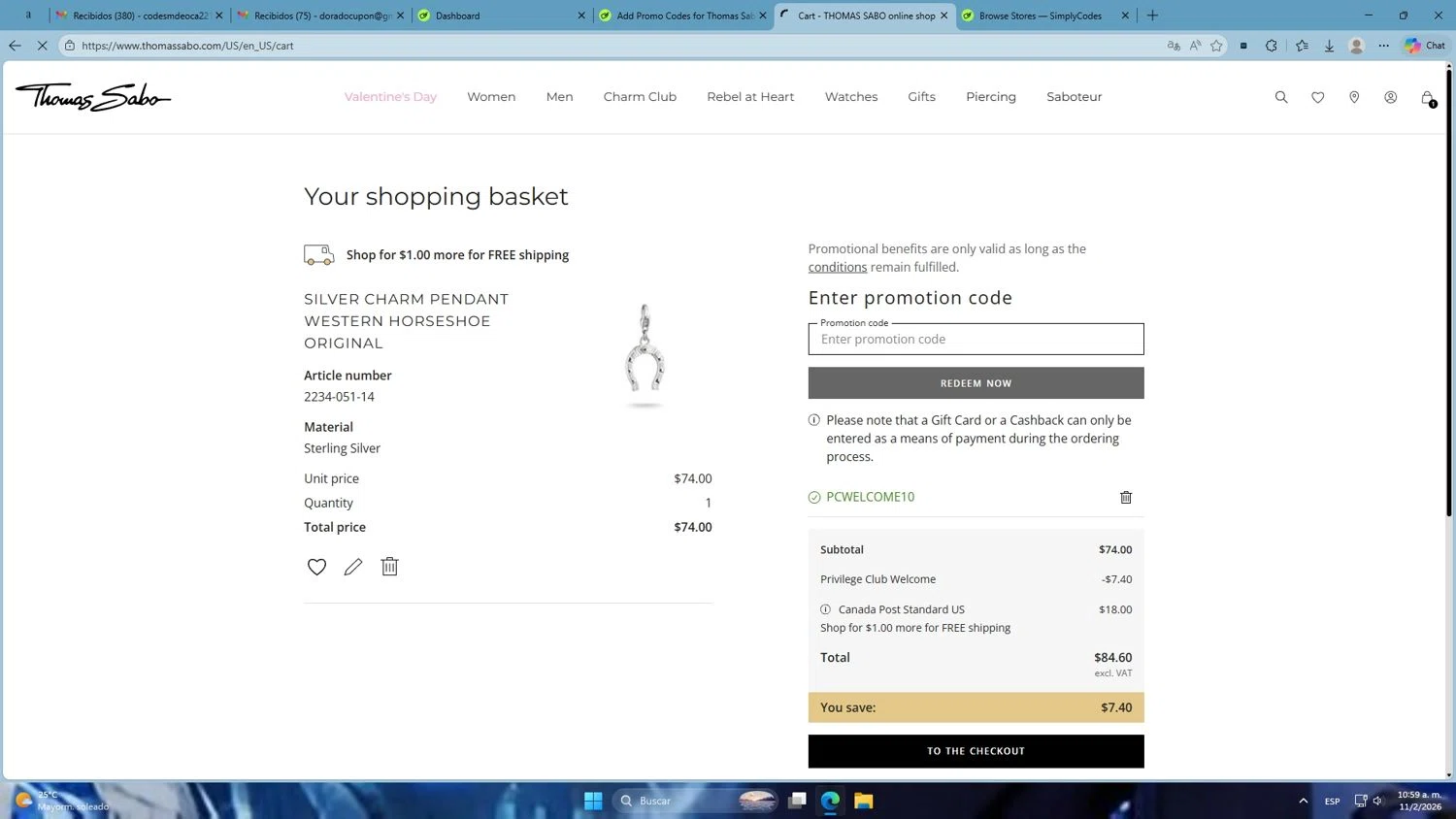Open Windows Start menu
This screenshot has height=819, width=1456.
tap(593, 801)
